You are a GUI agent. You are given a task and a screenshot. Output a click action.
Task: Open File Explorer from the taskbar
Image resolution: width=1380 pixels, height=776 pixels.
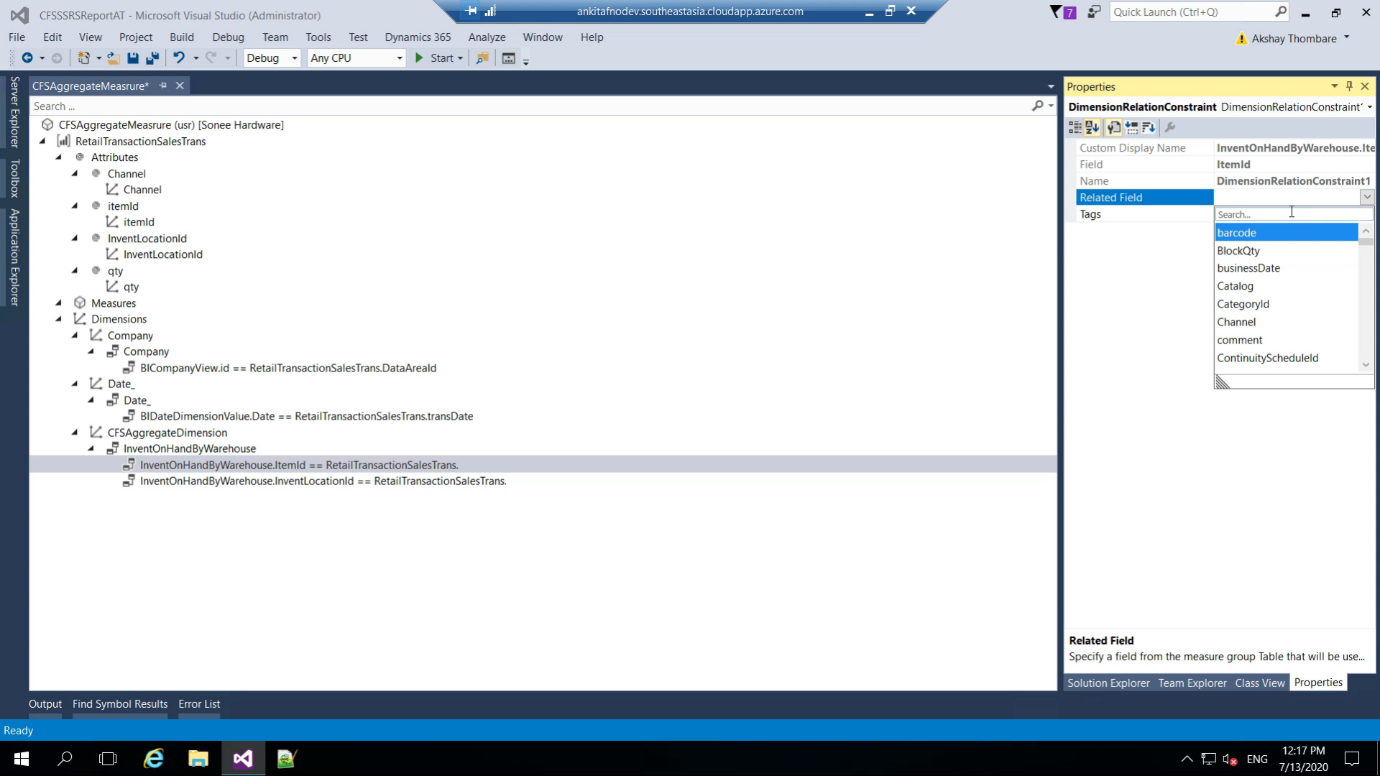198,759
